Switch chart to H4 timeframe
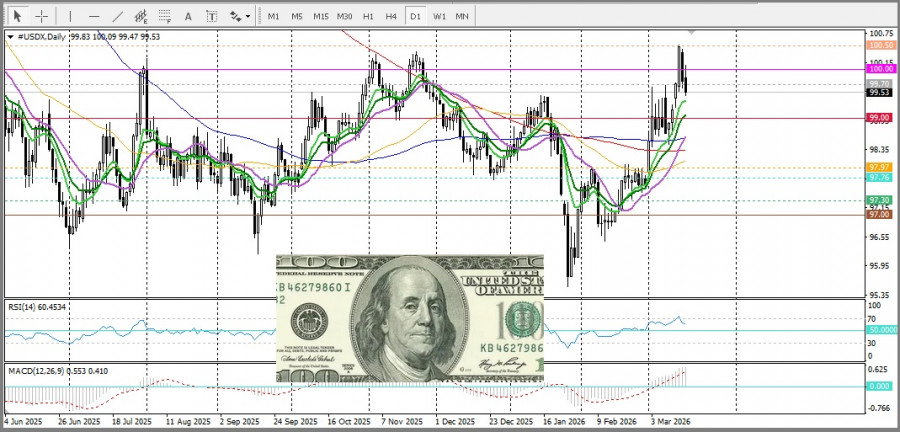900x432 pixels. pos(391,16)
